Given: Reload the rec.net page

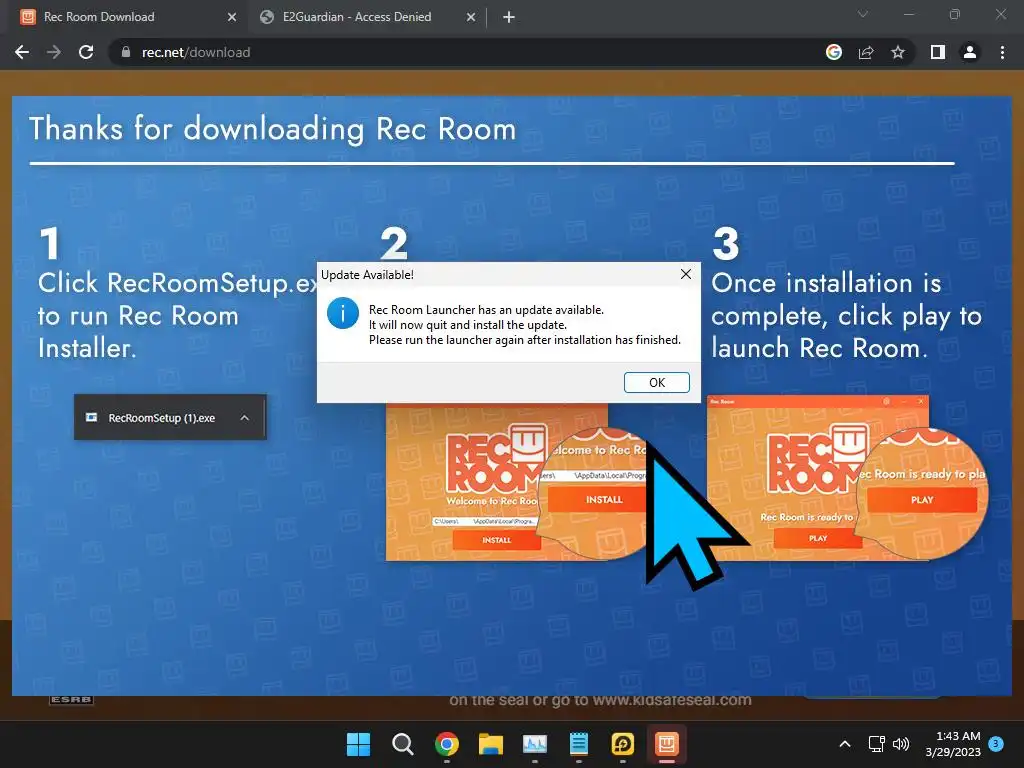Looking at the screenshot, I should click(x=86, y=52).
